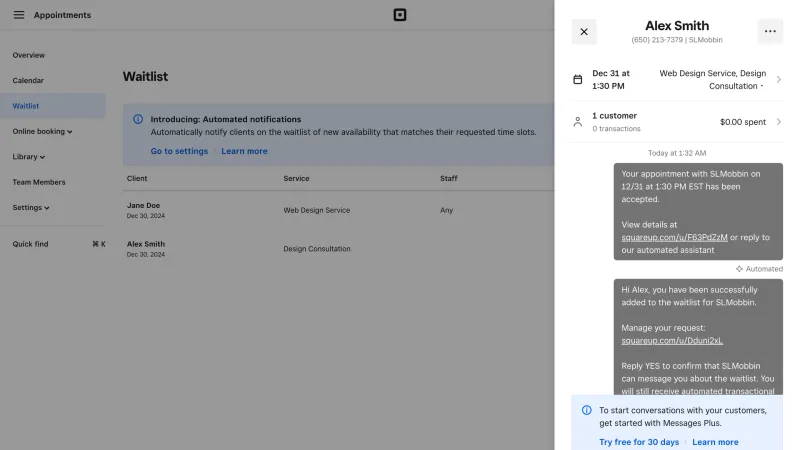
Task: Click the Square logo in header
Action: [400, 15]
